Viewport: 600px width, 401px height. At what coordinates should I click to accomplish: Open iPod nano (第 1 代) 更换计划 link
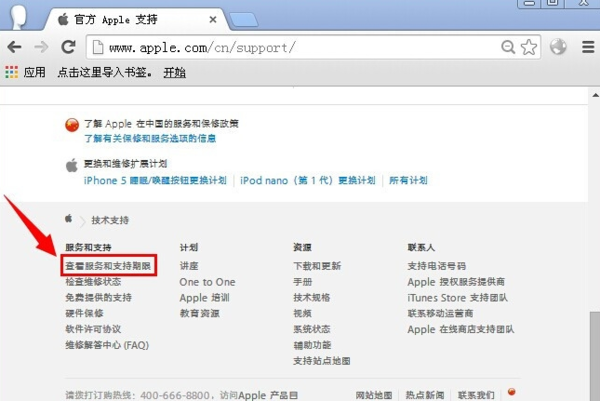(x=308, y=180)
